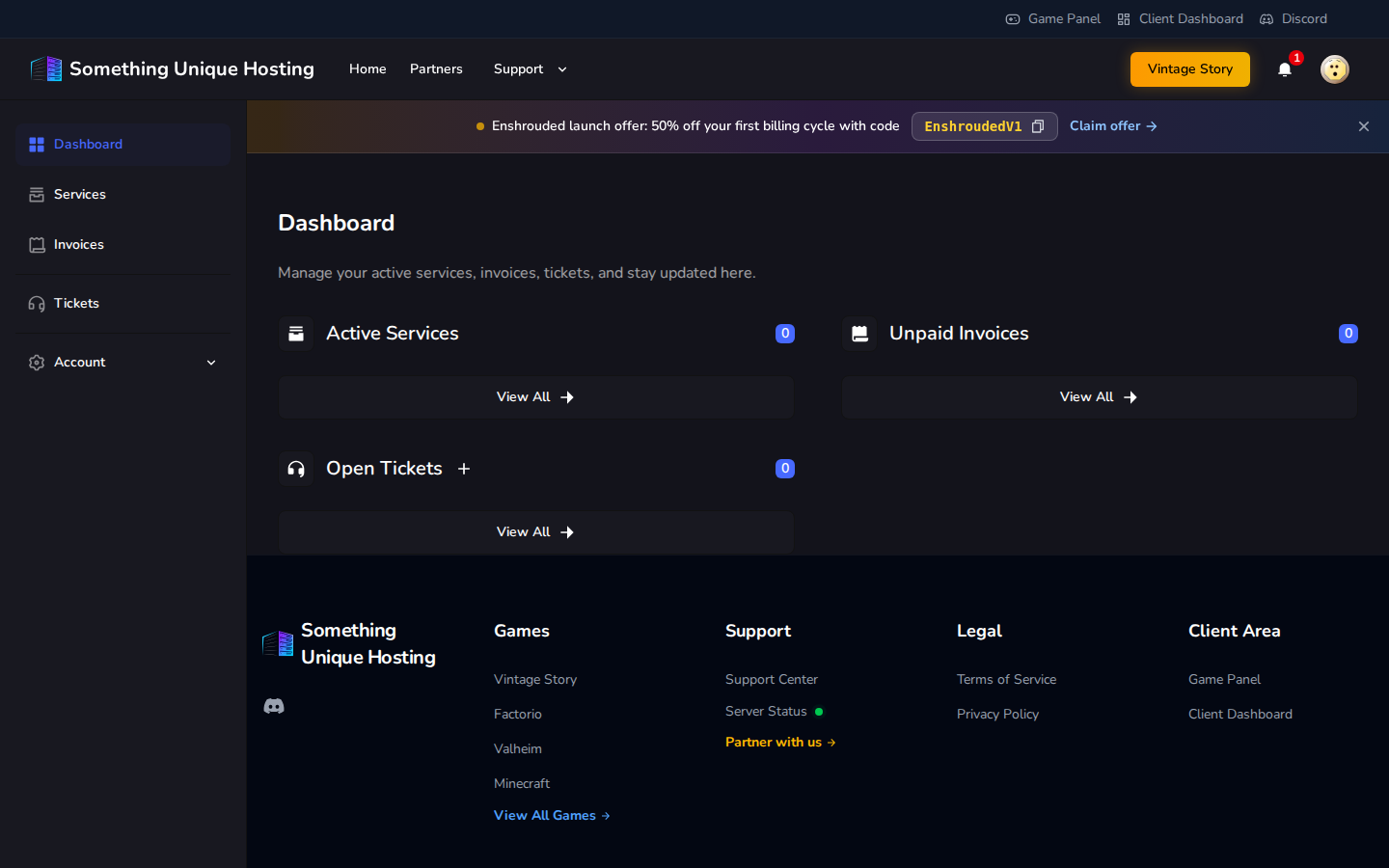View all Open Tickets

[536, 532]
